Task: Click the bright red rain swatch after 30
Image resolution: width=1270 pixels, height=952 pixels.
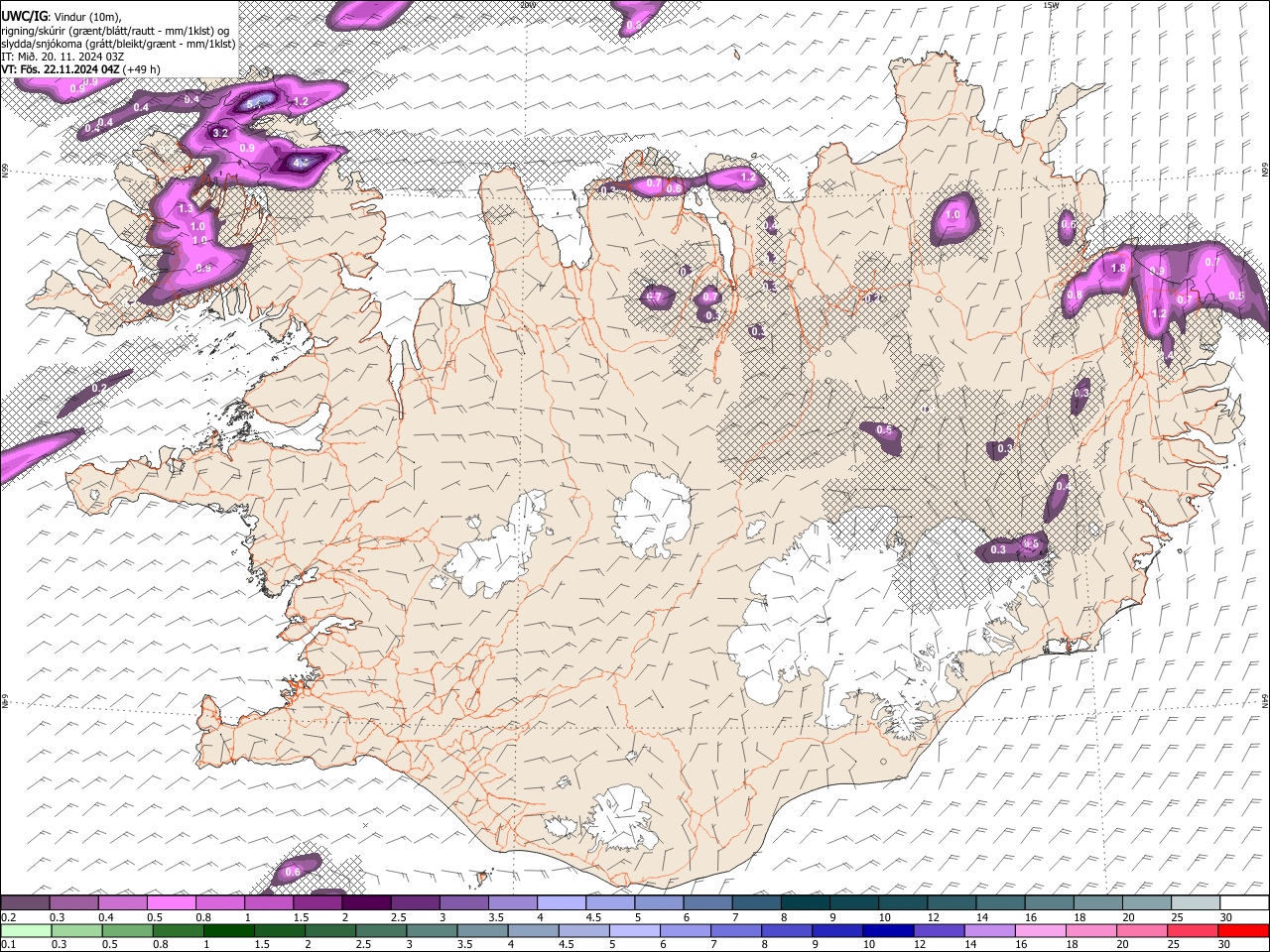Action: 1242,930
